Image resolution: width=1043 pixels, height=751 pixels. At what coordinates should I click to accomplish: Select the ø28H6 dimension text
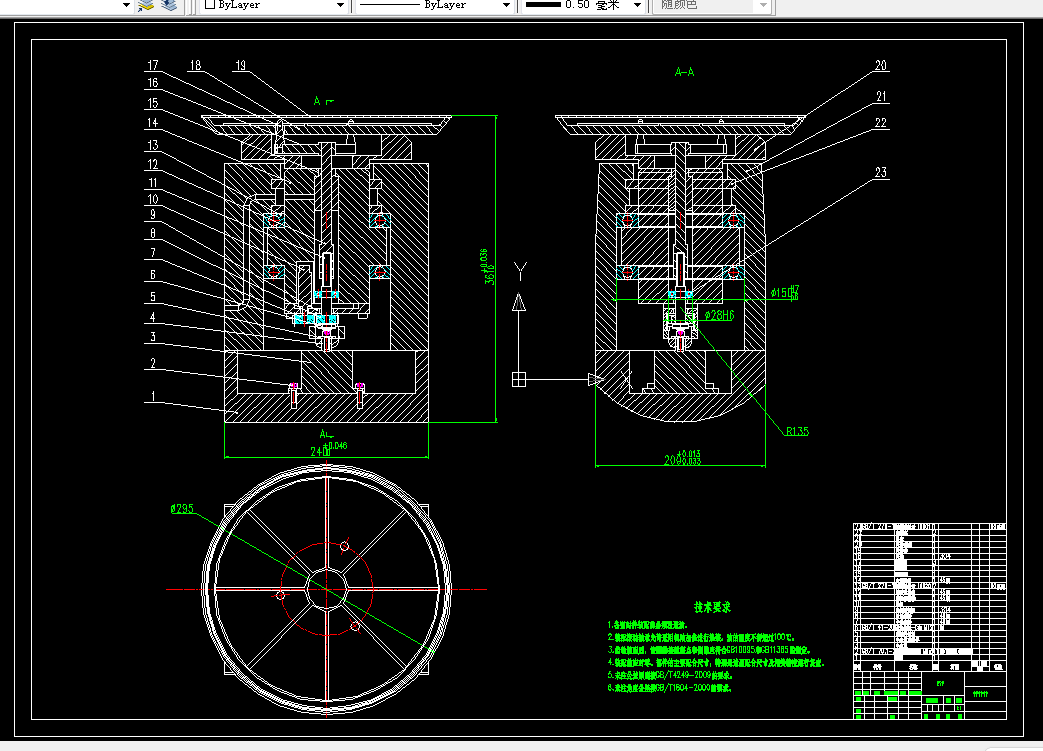coord(719,315)
